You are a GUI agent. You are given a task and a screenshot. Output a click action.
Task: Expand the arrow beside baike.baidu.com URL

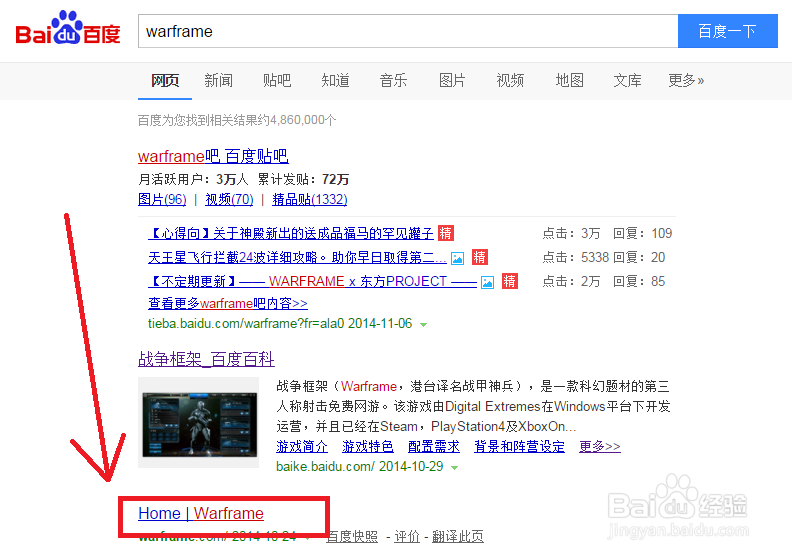pyautogui.click(x=455, y=468)
